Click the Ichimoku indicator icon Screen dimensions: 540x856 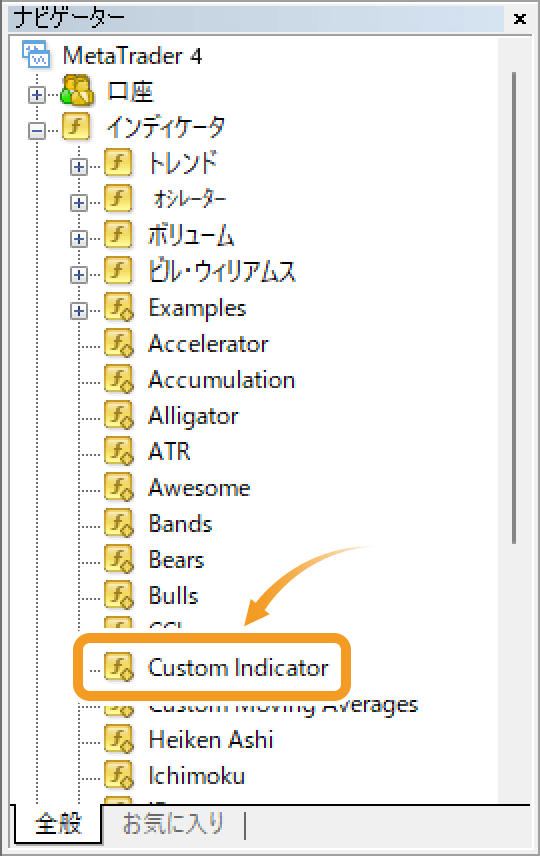118,776
